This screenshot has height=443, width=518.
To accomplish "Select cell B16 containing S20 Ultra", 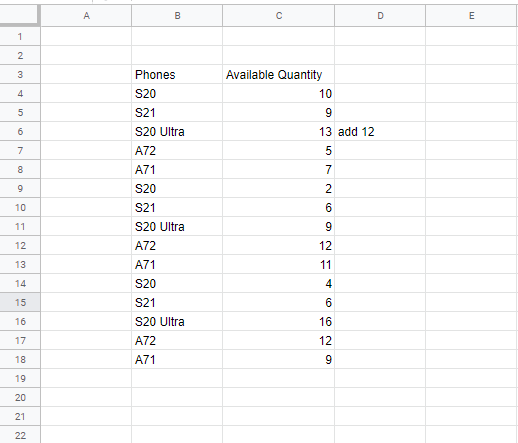I will (177, 321).
